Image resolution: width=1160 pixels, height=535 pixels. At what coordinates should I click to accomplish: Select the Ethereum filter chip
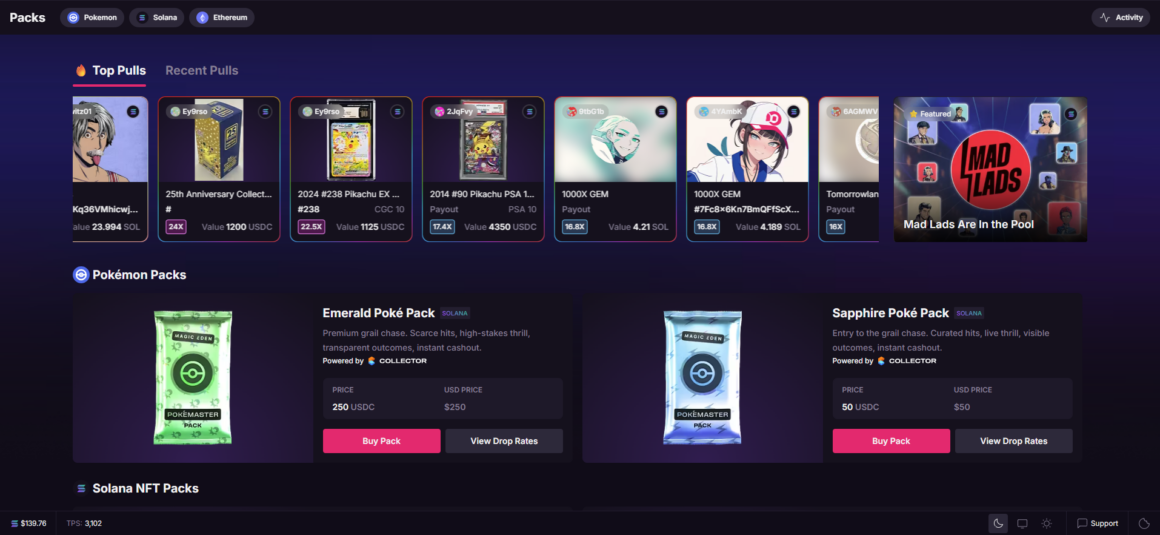pos(222,18)
